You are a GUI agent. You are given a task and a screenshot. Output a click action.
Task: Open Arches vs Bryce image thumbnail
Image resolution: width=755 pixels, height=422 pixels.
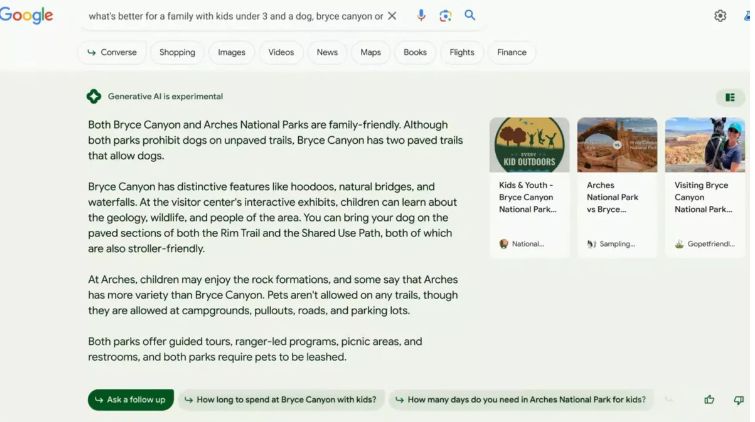point(617,145)
